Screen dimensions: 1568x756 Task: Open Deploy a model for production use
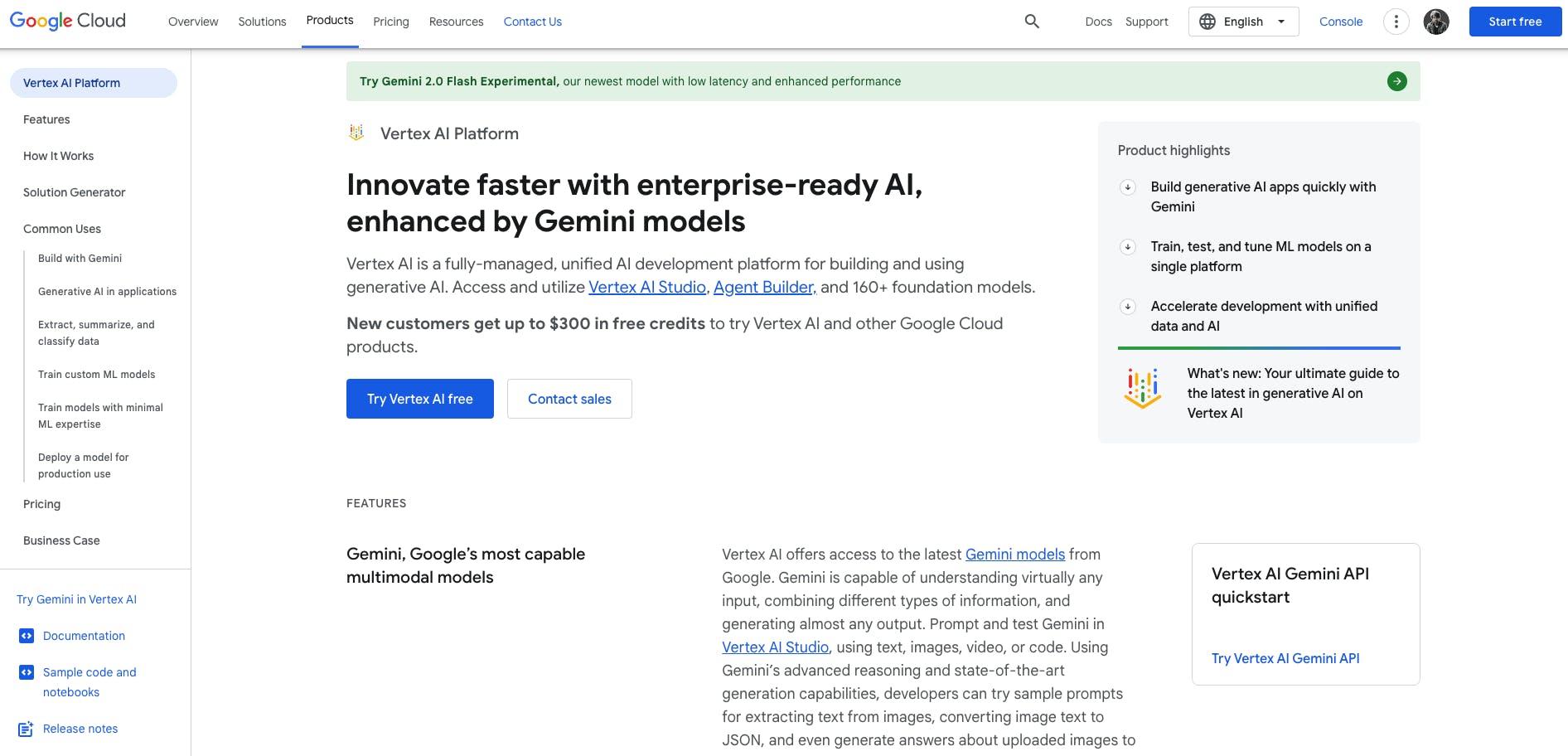(83, 465)
